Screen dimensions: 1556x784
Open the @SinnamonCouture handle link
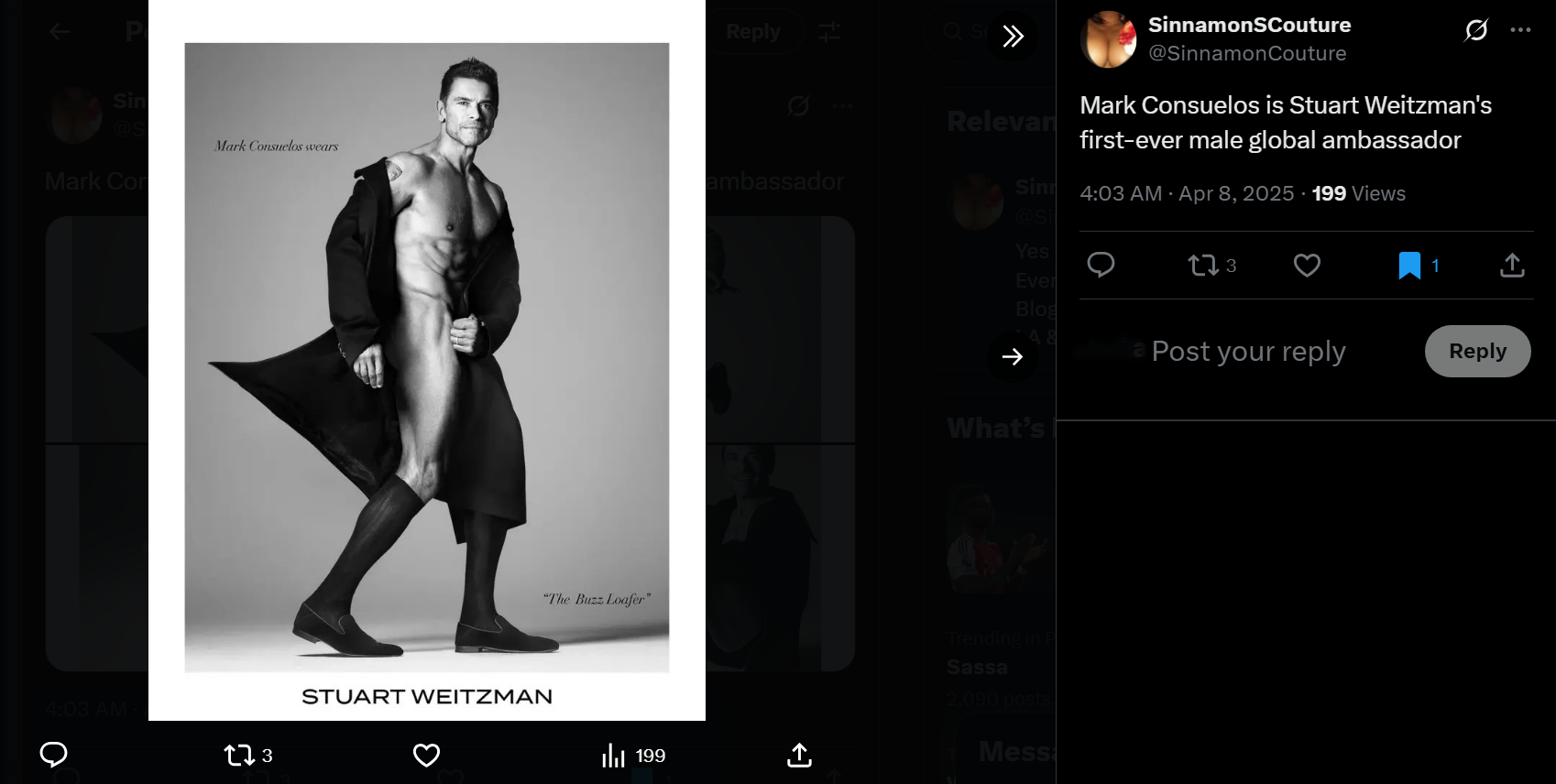pyautogui.click(x=1247, y=54)
